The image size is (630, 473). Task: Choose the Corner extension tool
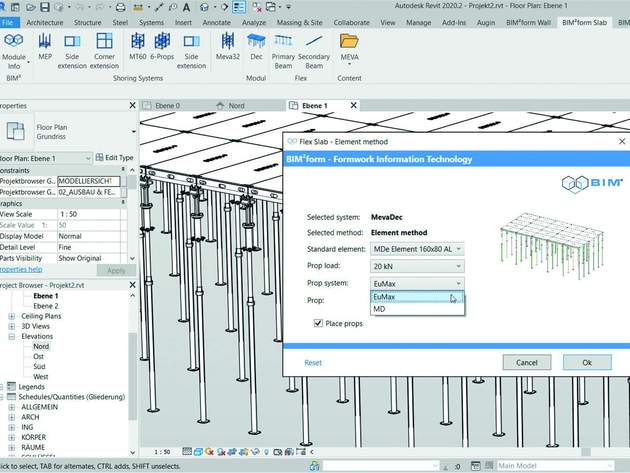click(104, 51)
